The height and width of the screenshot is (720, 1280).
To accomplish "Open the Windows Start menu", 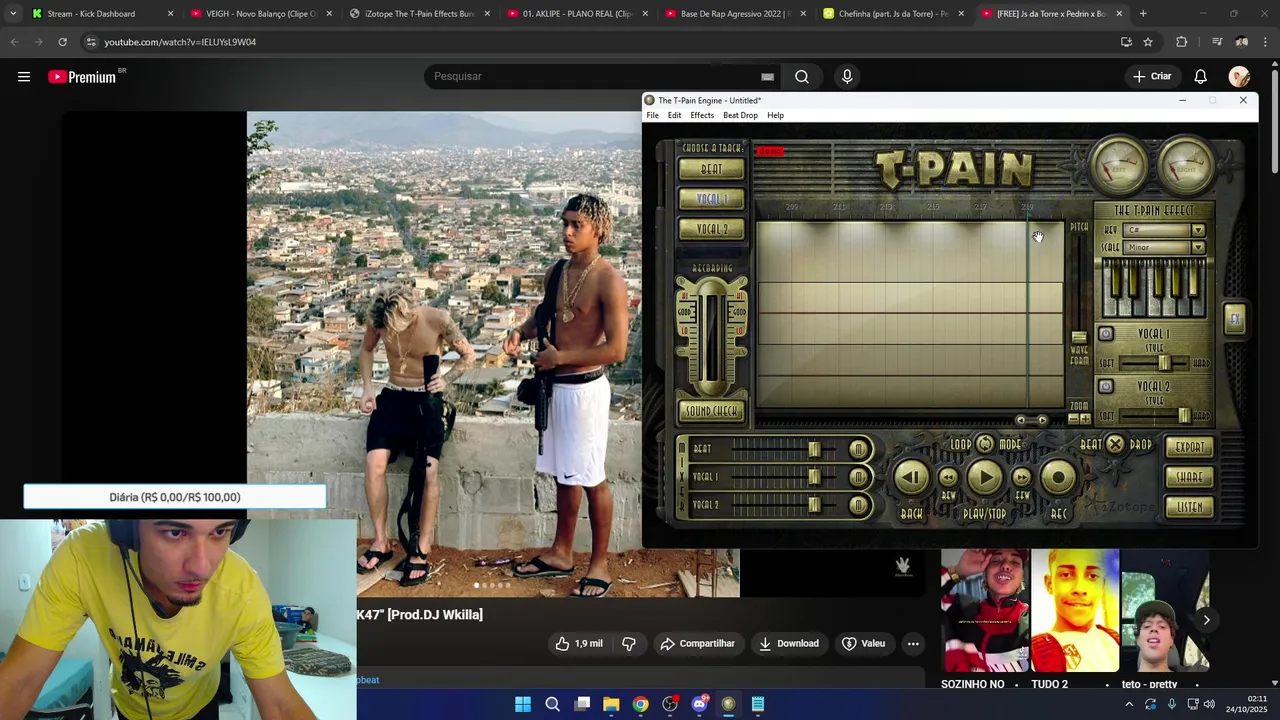I will coord(523,704).
